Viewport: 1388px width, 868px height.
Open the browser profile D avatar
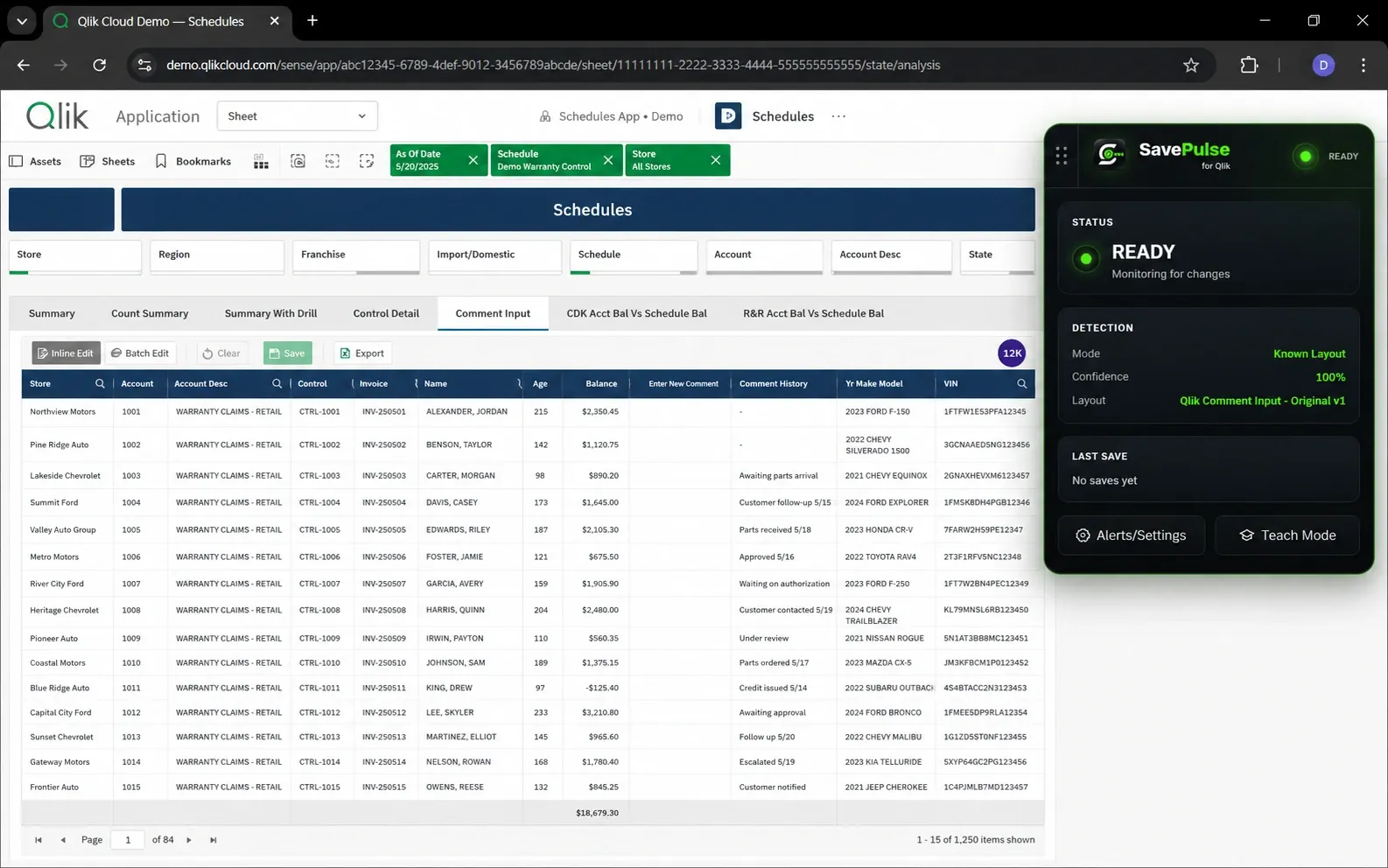pyautogui.click(x=1323, y=65)
